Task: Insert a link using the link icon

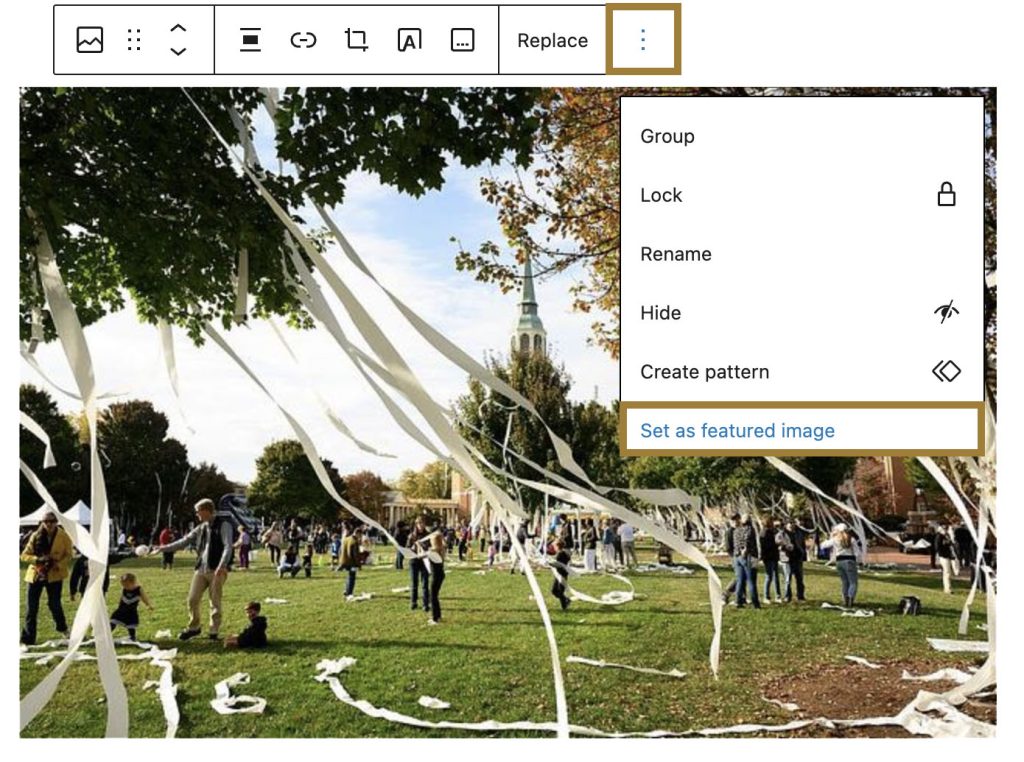Action: [303, 40]
